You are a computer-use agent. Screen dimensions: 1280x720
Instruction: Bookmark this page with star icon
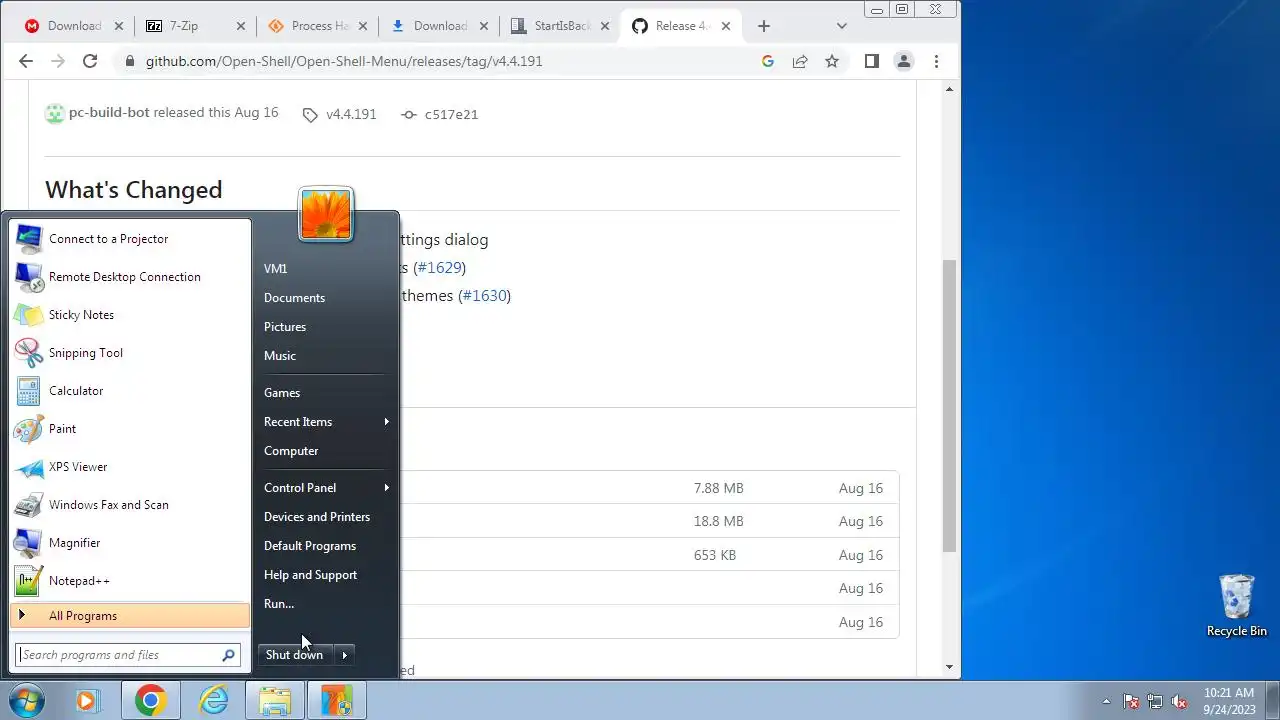click(x=832, y=61)
